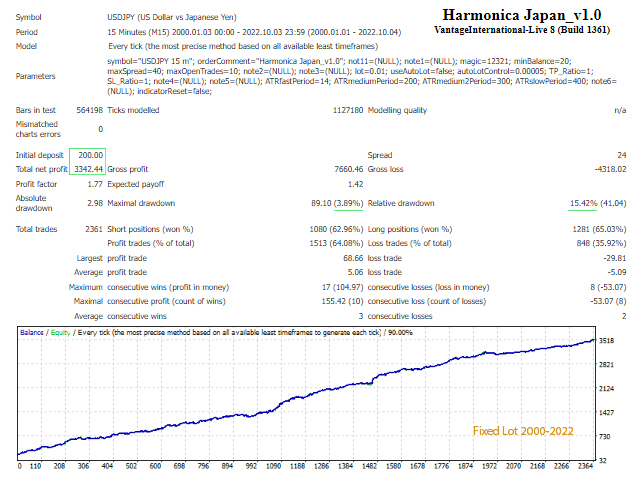The image size is (640, 480).
Task: Click the Symbol value 'USDJPY (US Dollar vs Japanese Yen)'
Action: point(172,17)
